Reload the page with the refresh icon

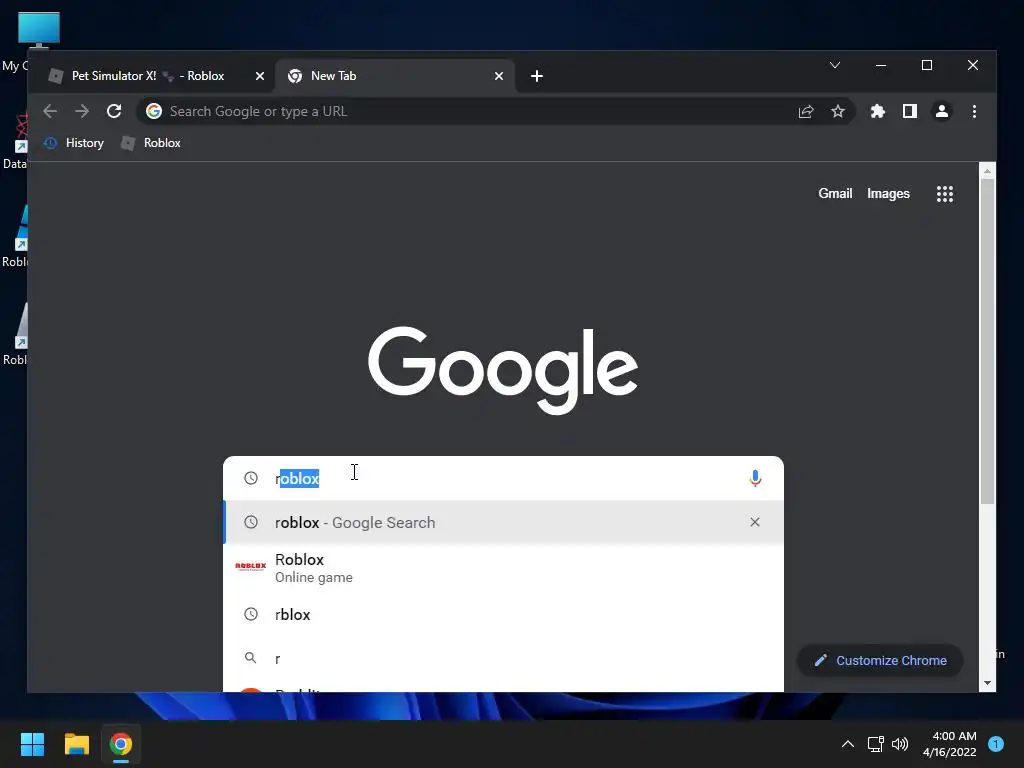(x=114, y=111)
